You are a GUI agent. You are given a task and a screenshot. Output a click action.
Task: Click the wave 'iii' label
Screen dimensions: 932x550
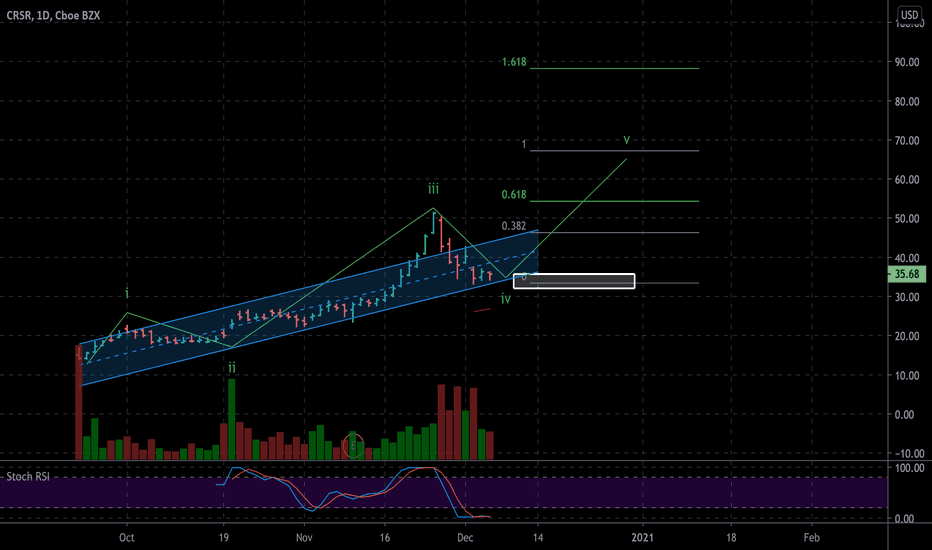433,189
